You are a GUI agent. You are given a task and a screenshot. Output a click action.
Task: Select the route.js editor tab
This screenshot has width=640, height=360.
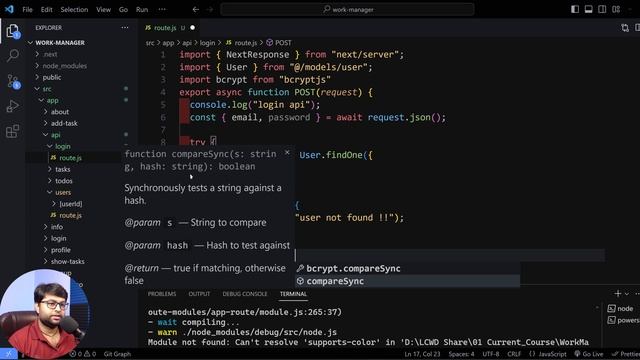tap(165, 28)
